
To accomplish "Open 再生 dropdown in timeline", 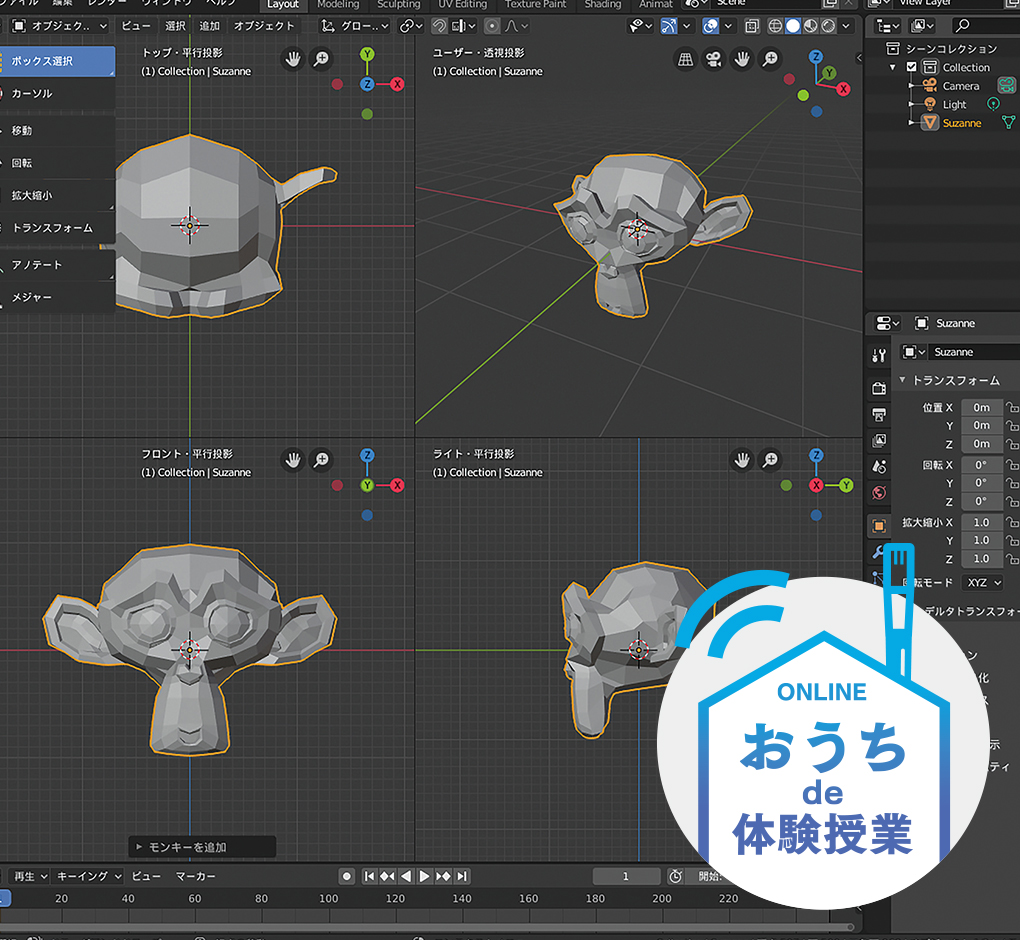I will tap(31, 876).
